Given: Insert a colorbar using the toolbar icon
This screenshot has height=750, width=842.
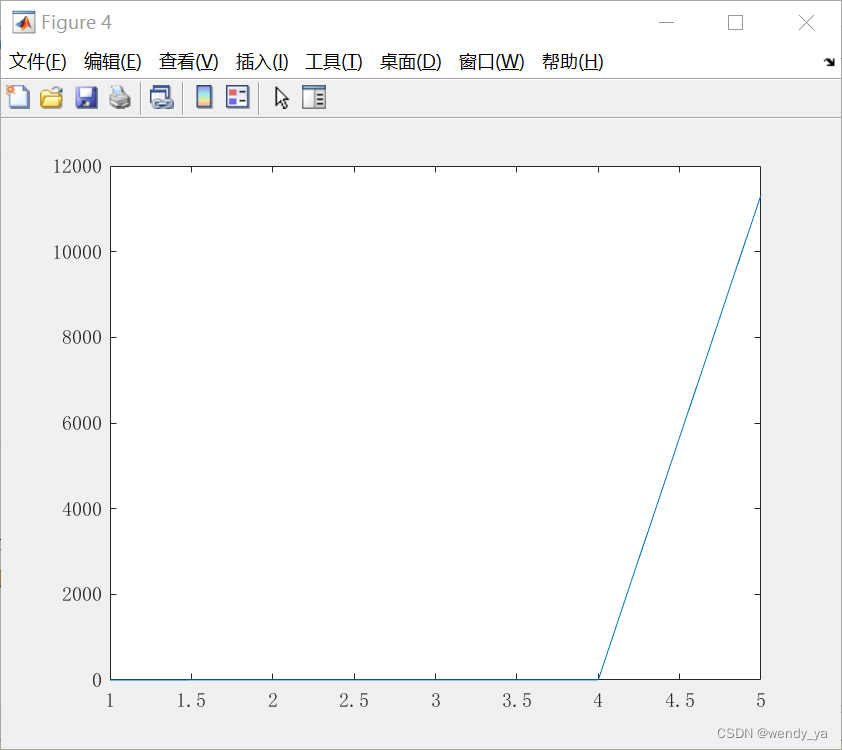Looking at the screenshot, I should point(204,98).
